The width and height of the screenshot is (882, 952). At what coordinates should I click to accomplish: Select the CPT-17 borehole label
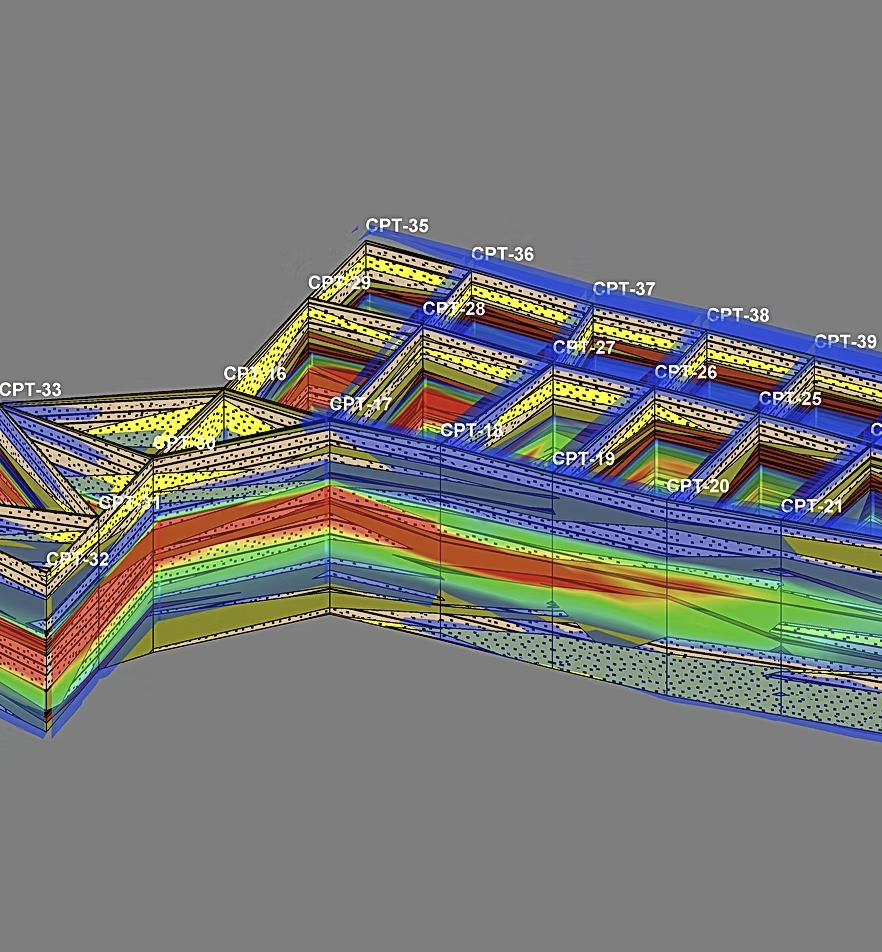tap(361, 405)
